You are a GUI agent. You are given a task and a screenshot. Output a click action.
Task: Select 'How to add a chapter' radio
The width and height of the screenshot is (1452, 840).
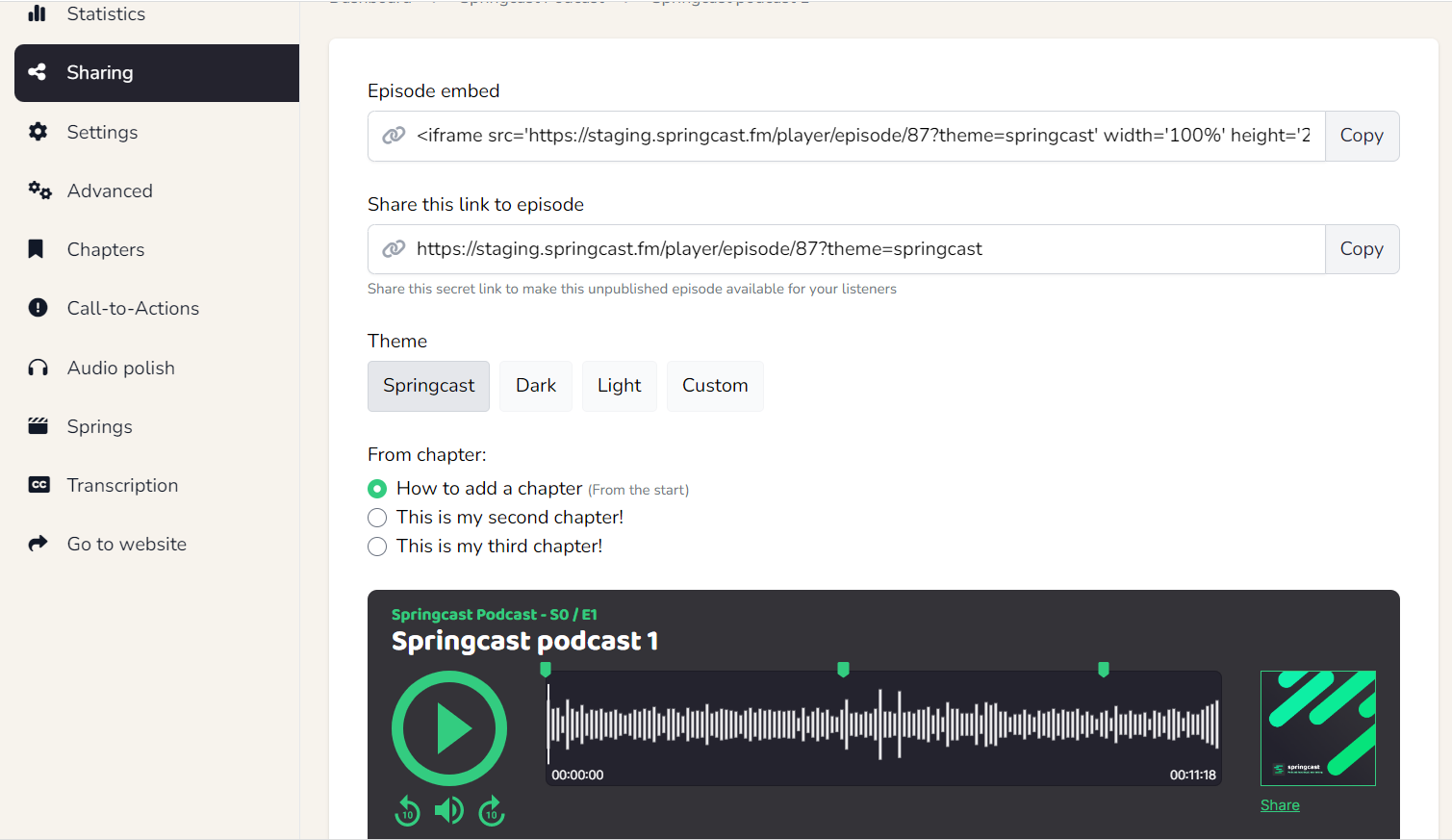click(377, 489)
